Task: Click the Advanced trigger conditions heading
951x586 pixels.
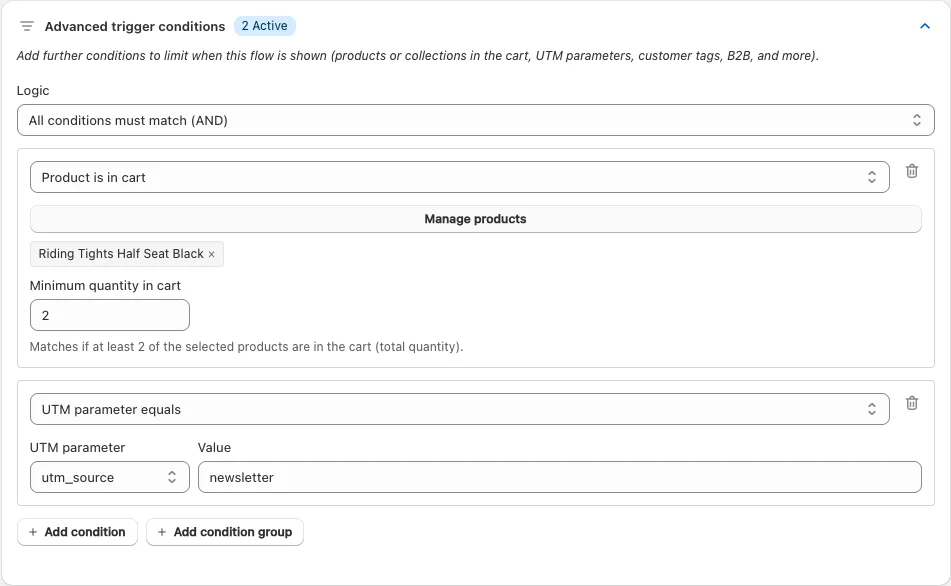Action: (x=135, y=27)
